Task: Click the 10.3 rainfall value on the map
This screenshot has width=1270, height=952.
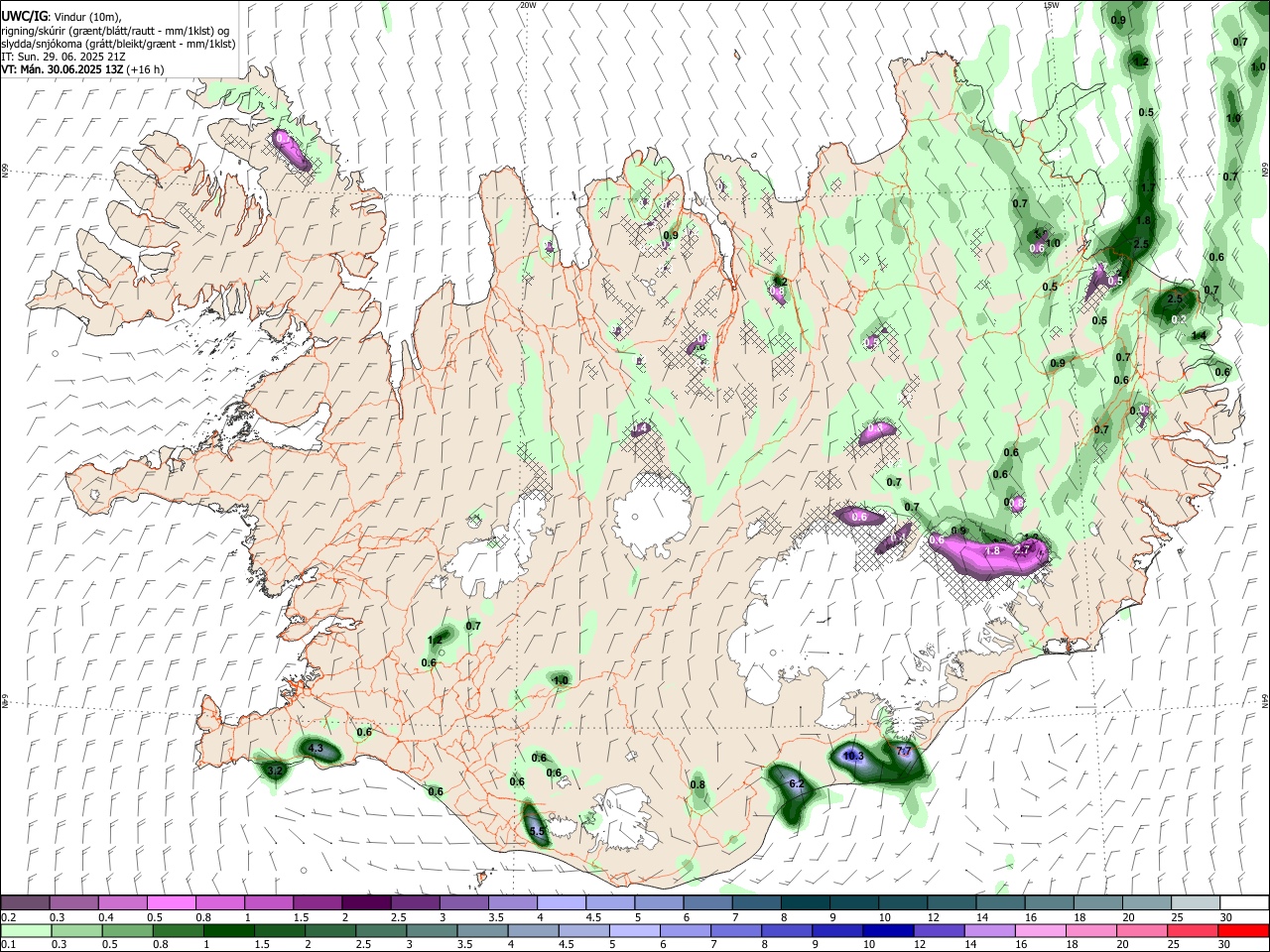Action: [853, 756]
